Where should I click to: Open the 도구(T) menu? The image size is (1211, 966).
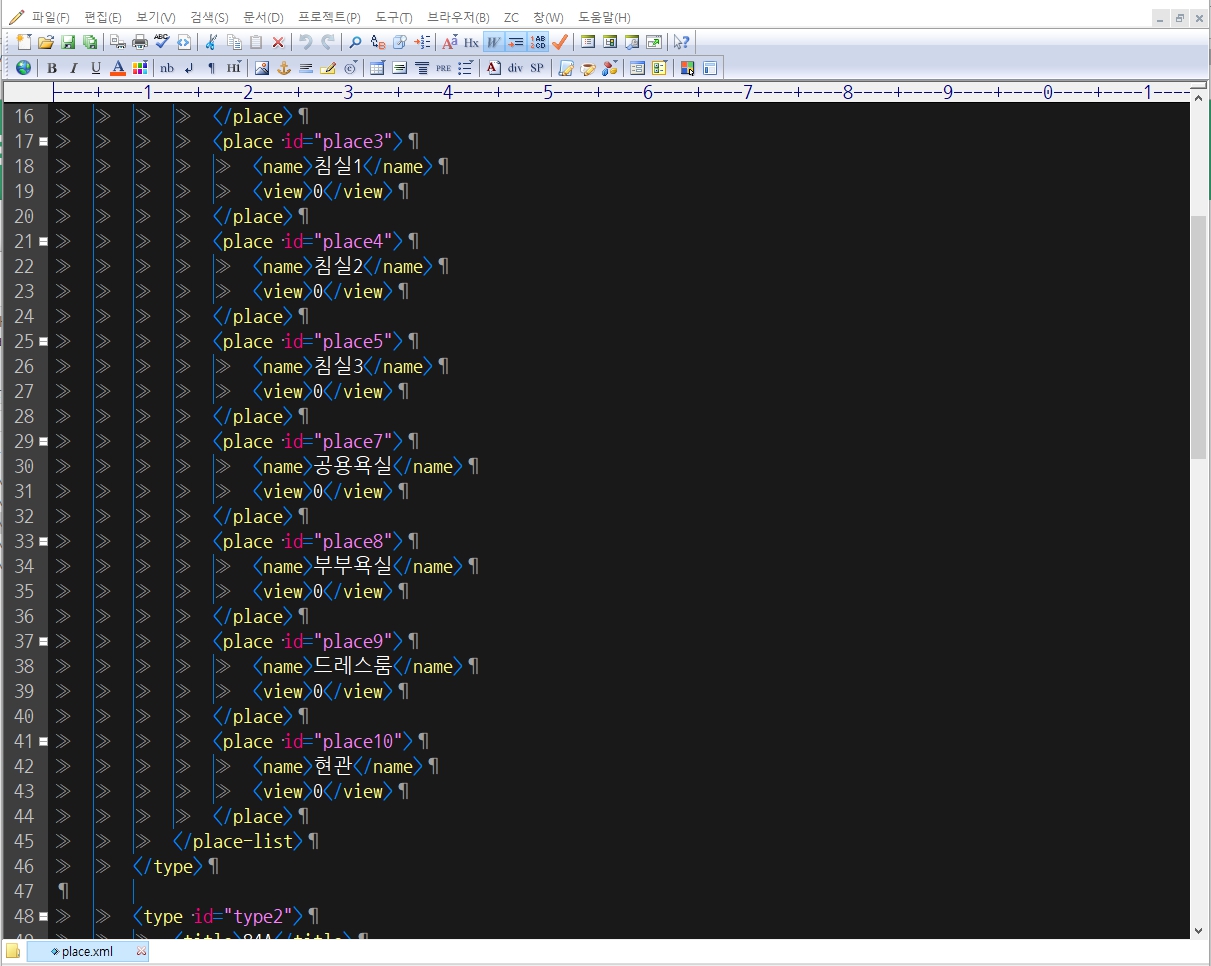(394, 18)
